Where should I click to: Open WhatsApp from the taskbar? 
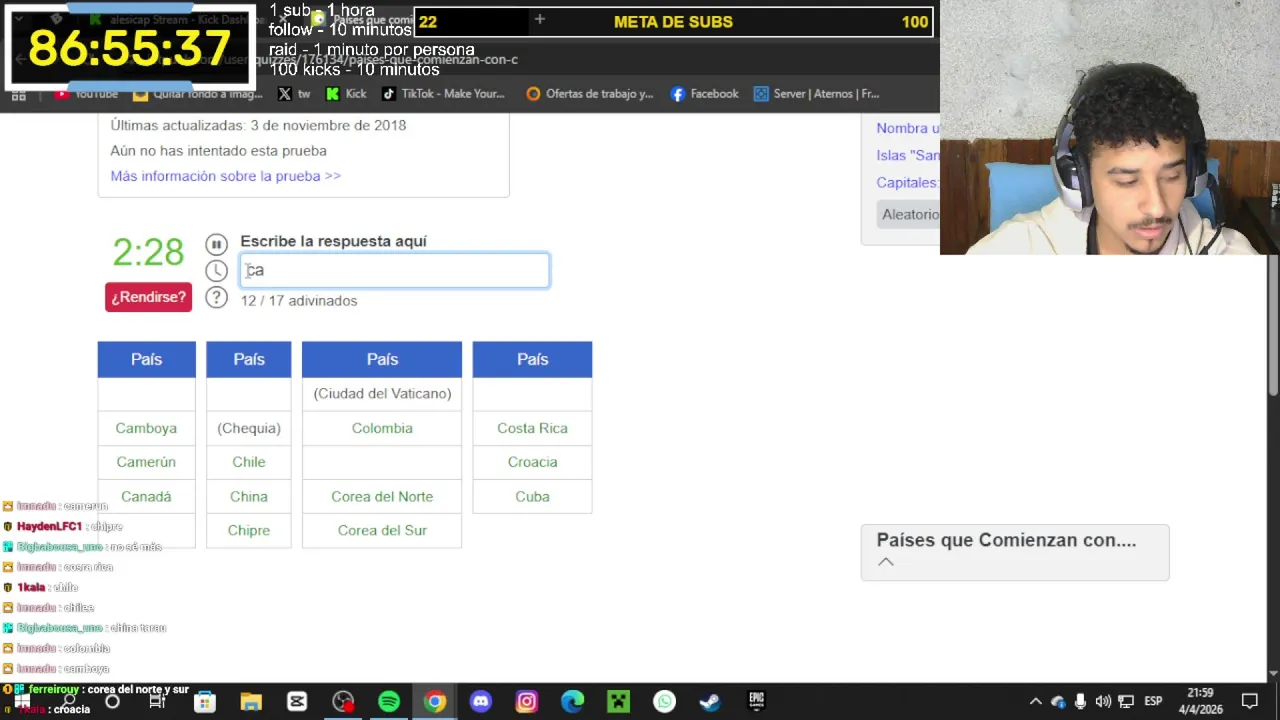tap(665, 702)
